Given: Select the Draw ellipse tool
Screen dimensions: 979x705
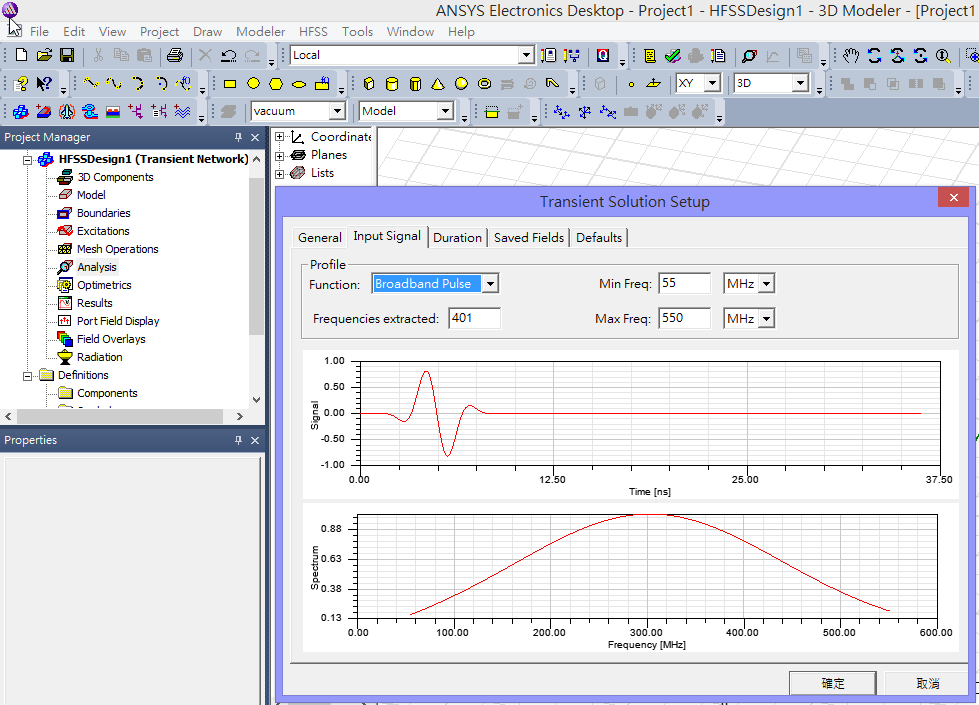Looking at the screenshot, I should point(299,84).
